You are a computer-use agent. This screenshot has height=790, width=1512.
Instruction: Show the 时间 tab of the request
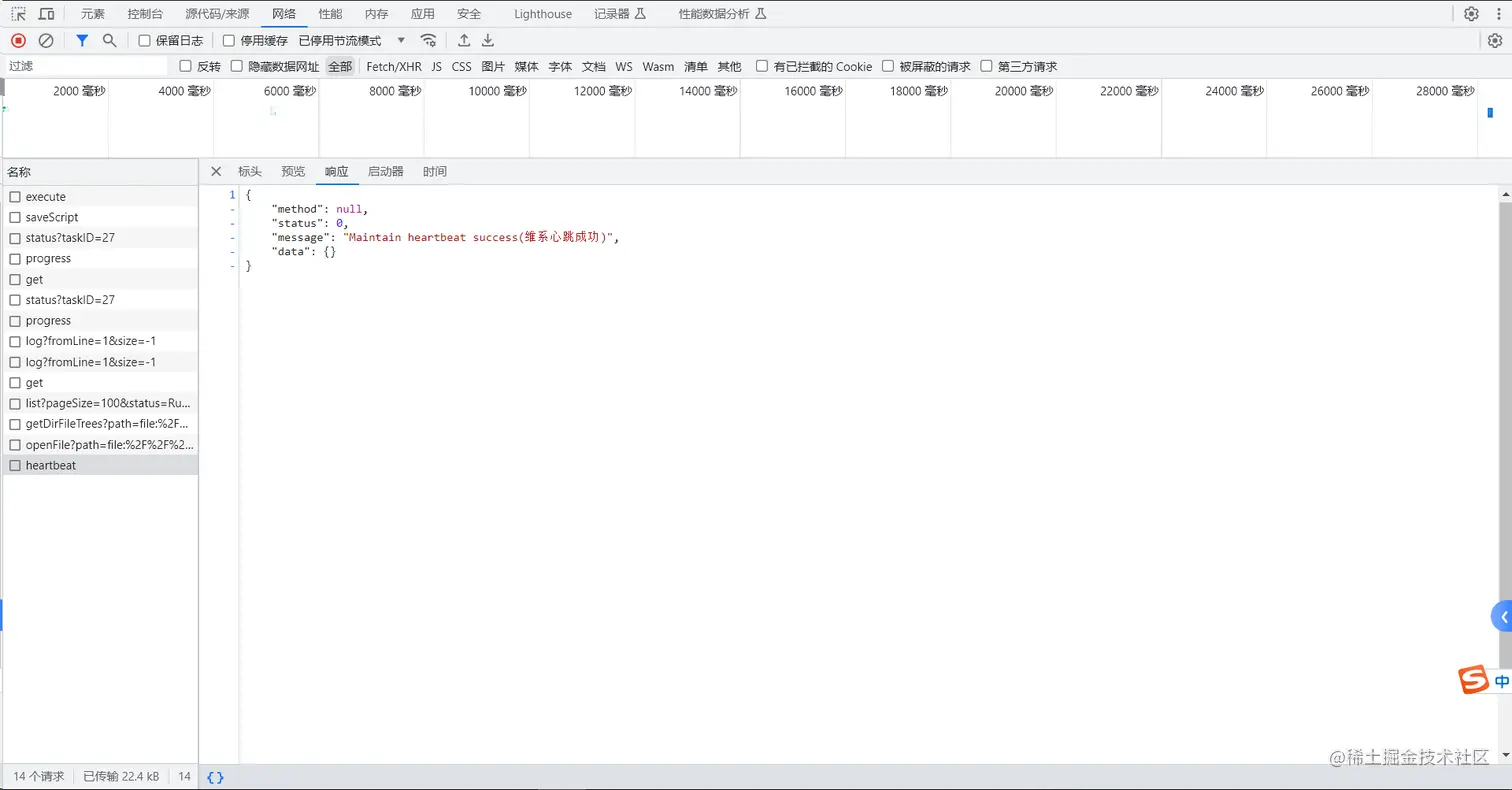click(435, 171)
